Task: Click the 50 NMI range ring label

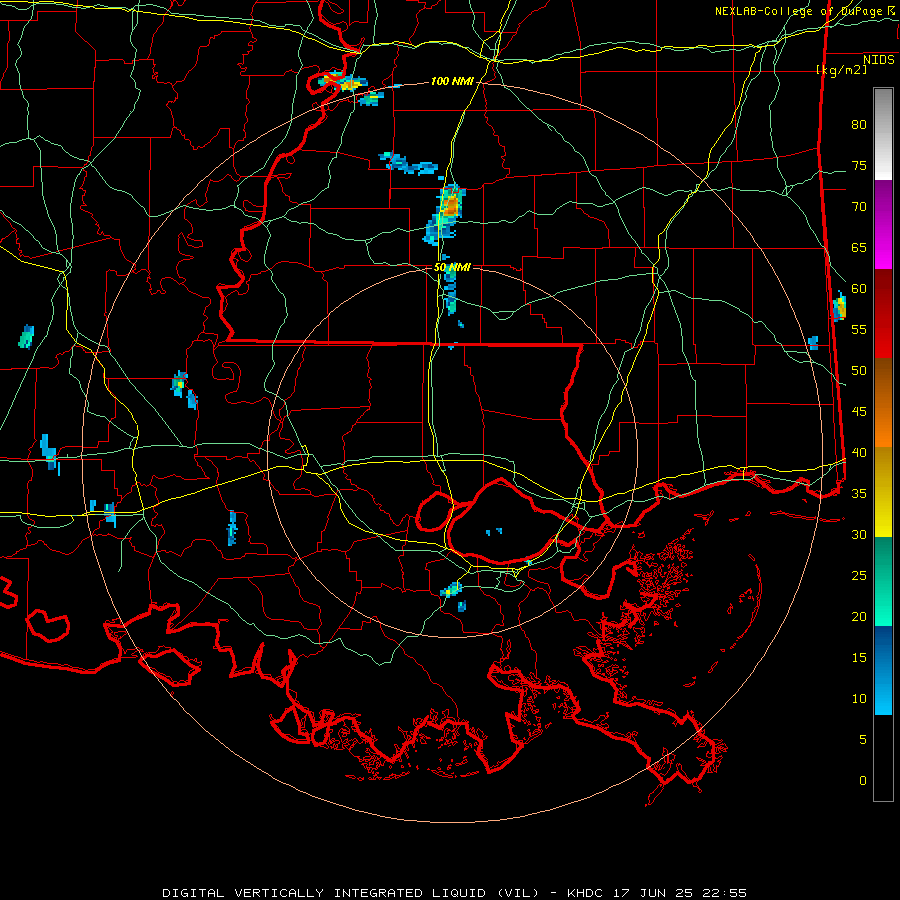Action: click(452, 267)
